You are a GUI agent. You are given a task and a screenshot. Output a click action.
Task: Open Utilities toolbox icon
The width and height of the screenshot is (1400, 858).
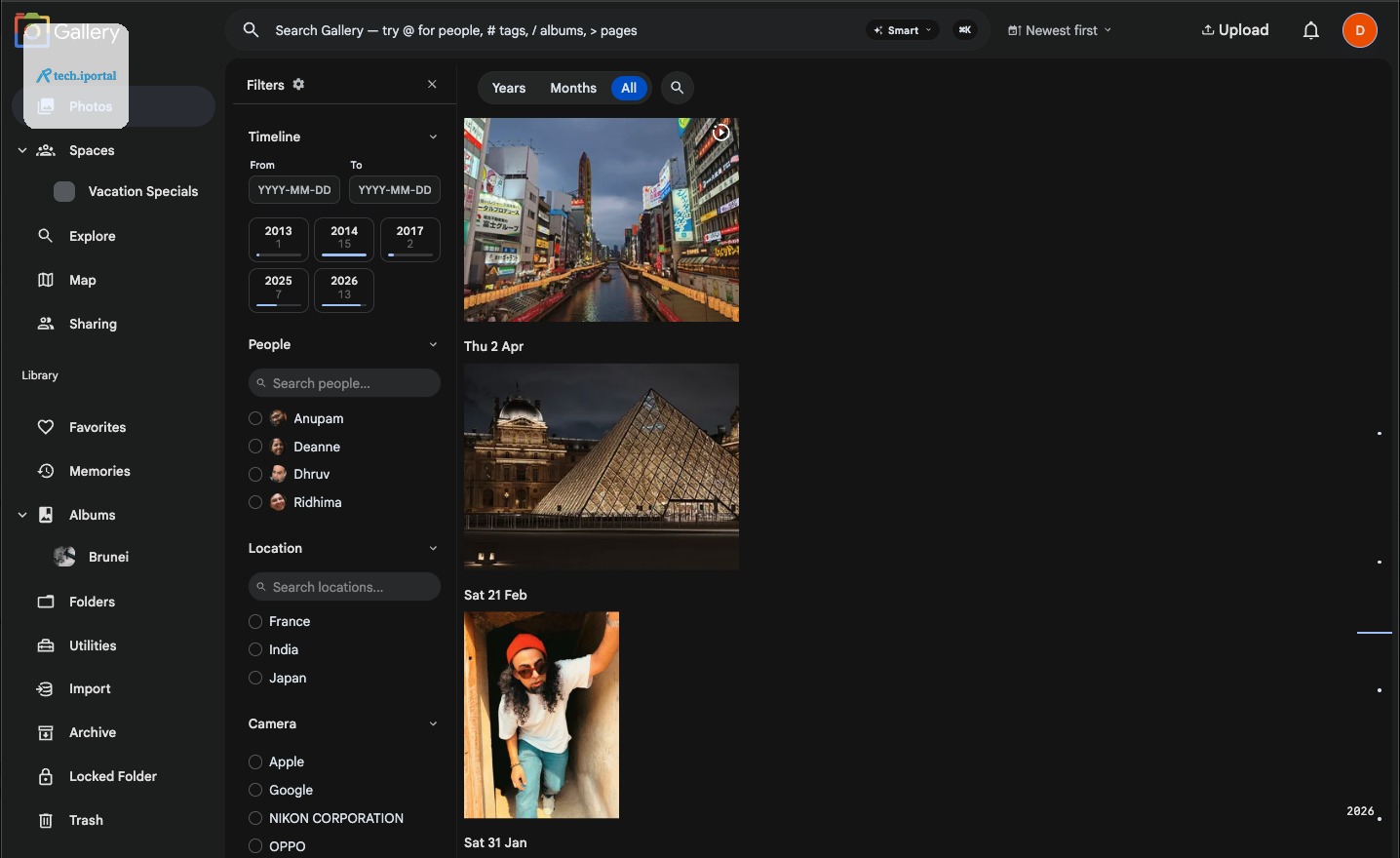coord(46,645)
